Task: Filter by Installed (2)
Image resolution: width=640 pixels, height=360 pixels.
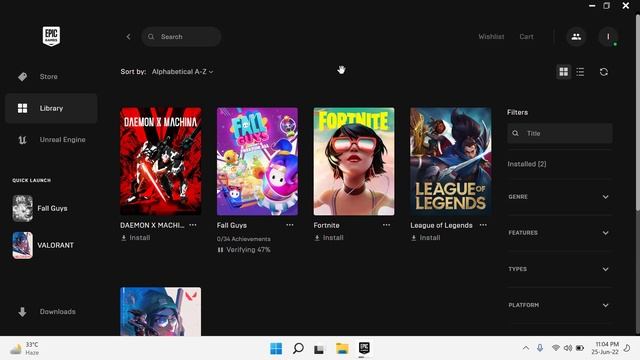Action: point(527,164)
